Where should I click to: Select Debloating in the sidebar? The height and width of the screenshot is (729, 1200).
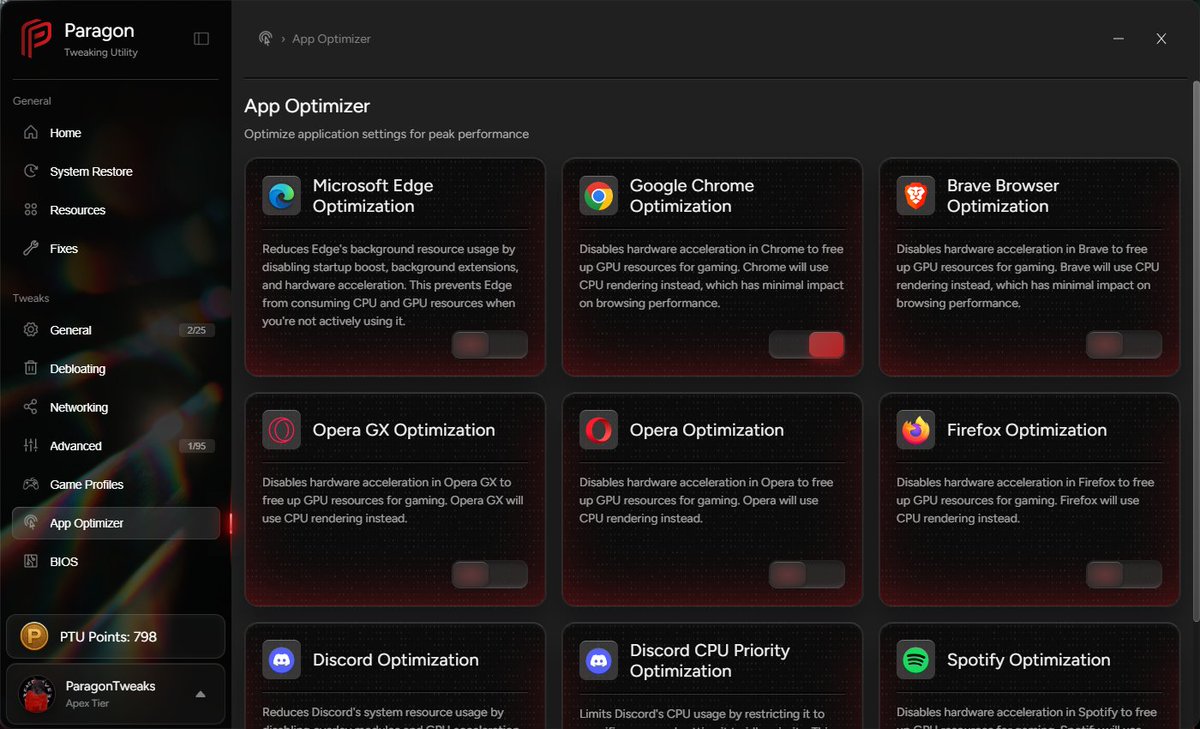click(116, 368)
